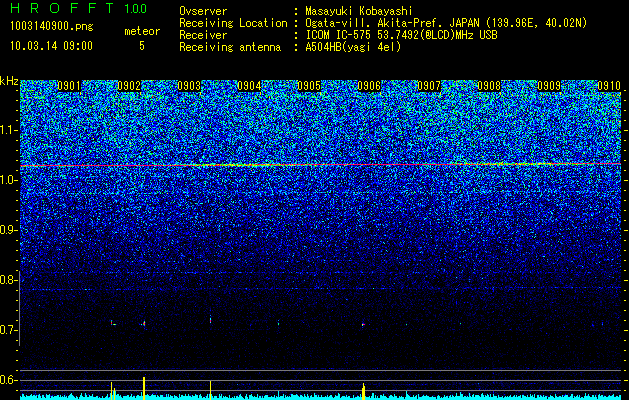629x400 pixels.
Task: Select observer name Masayuki Kobayashi
Action: coord(359,11)
